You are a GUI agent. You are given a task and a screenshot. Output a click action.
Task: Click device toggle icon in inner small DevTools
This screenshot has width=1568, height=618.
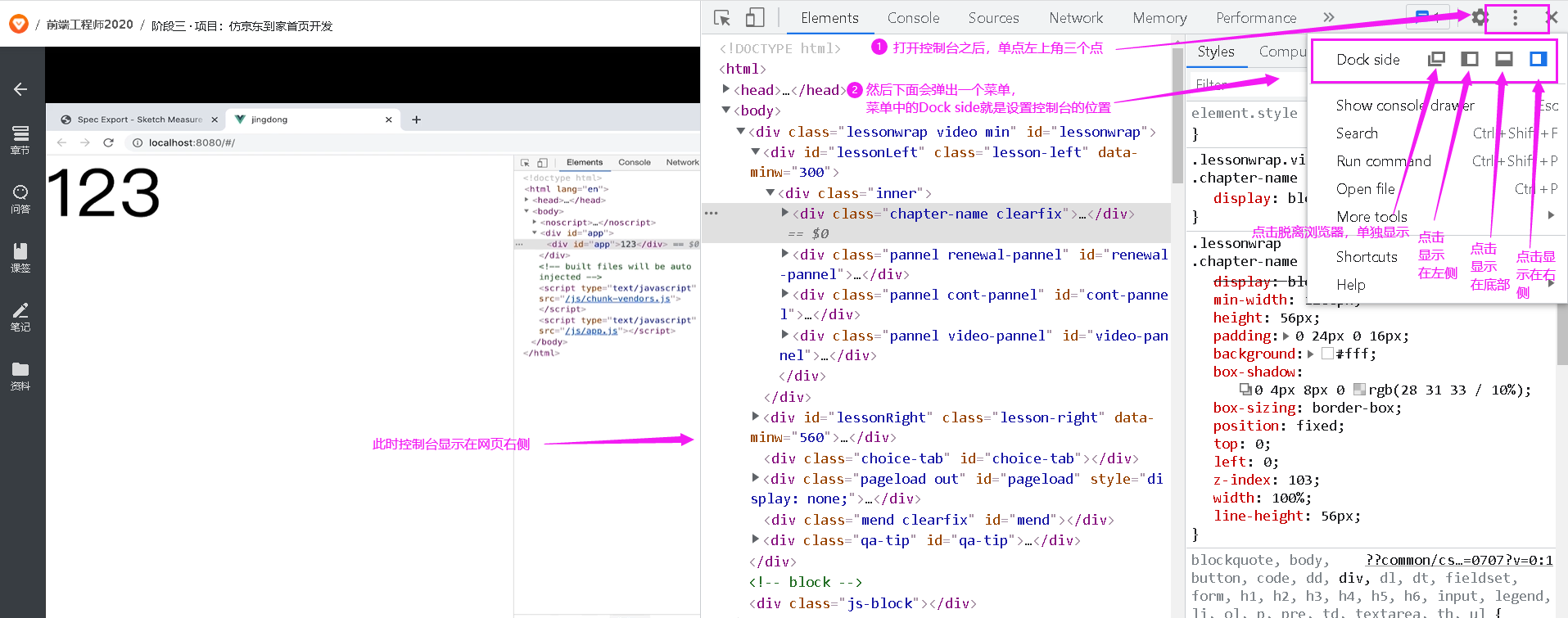(x=542, y=163)
